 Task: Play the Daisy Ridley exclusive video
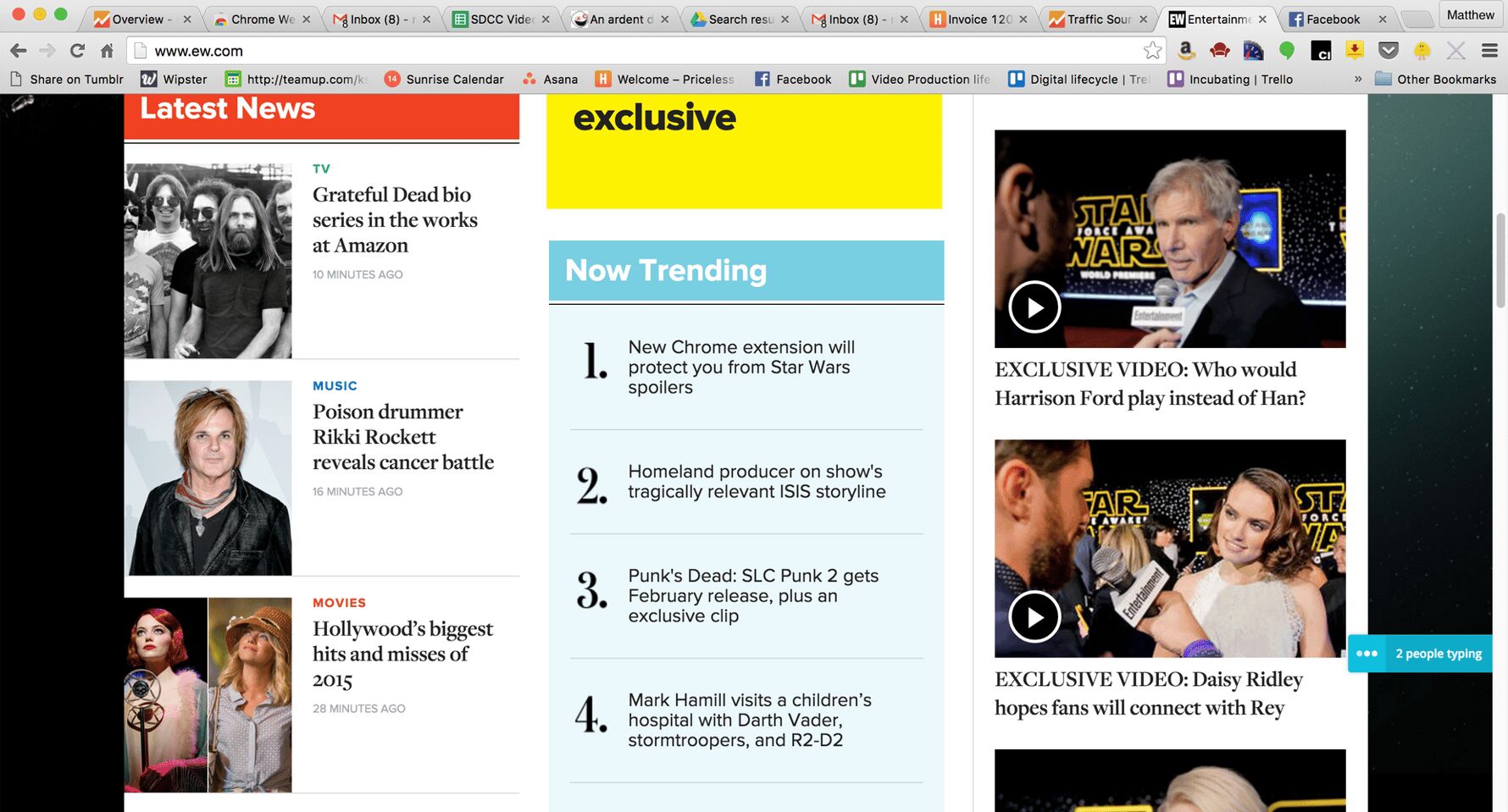click(x=1034, y=617)
